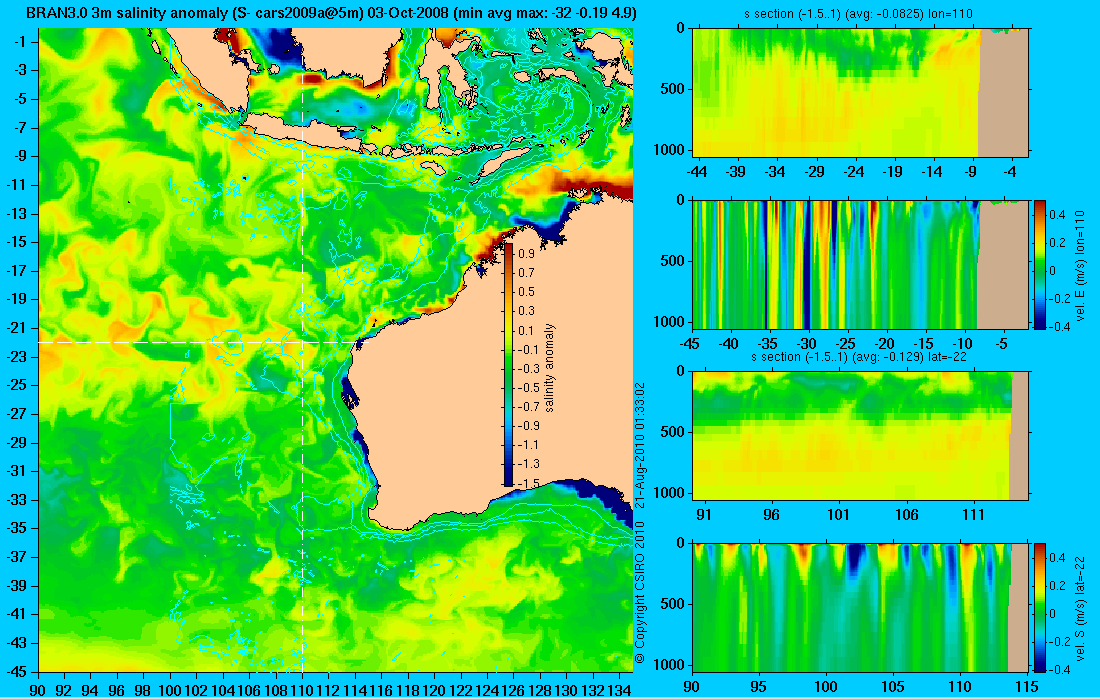Click the -4 tick on top section axis
The height and width of the screenshot is (700, 1100).
(x=1010, y=171)
